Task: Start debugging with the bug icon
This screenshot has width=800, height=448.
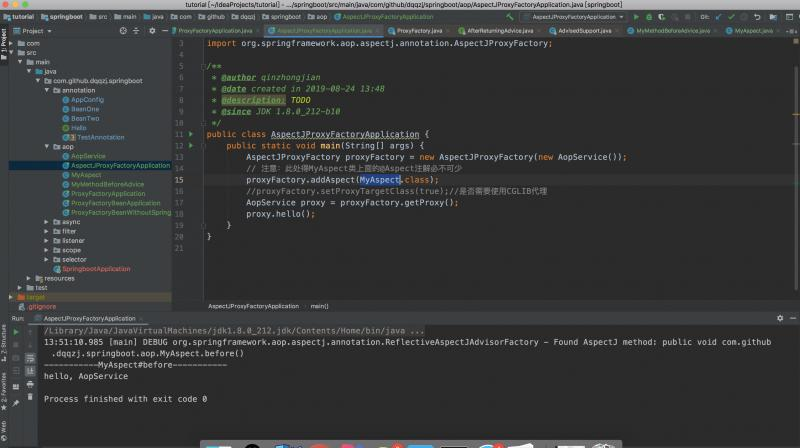Action: [648, 17]
